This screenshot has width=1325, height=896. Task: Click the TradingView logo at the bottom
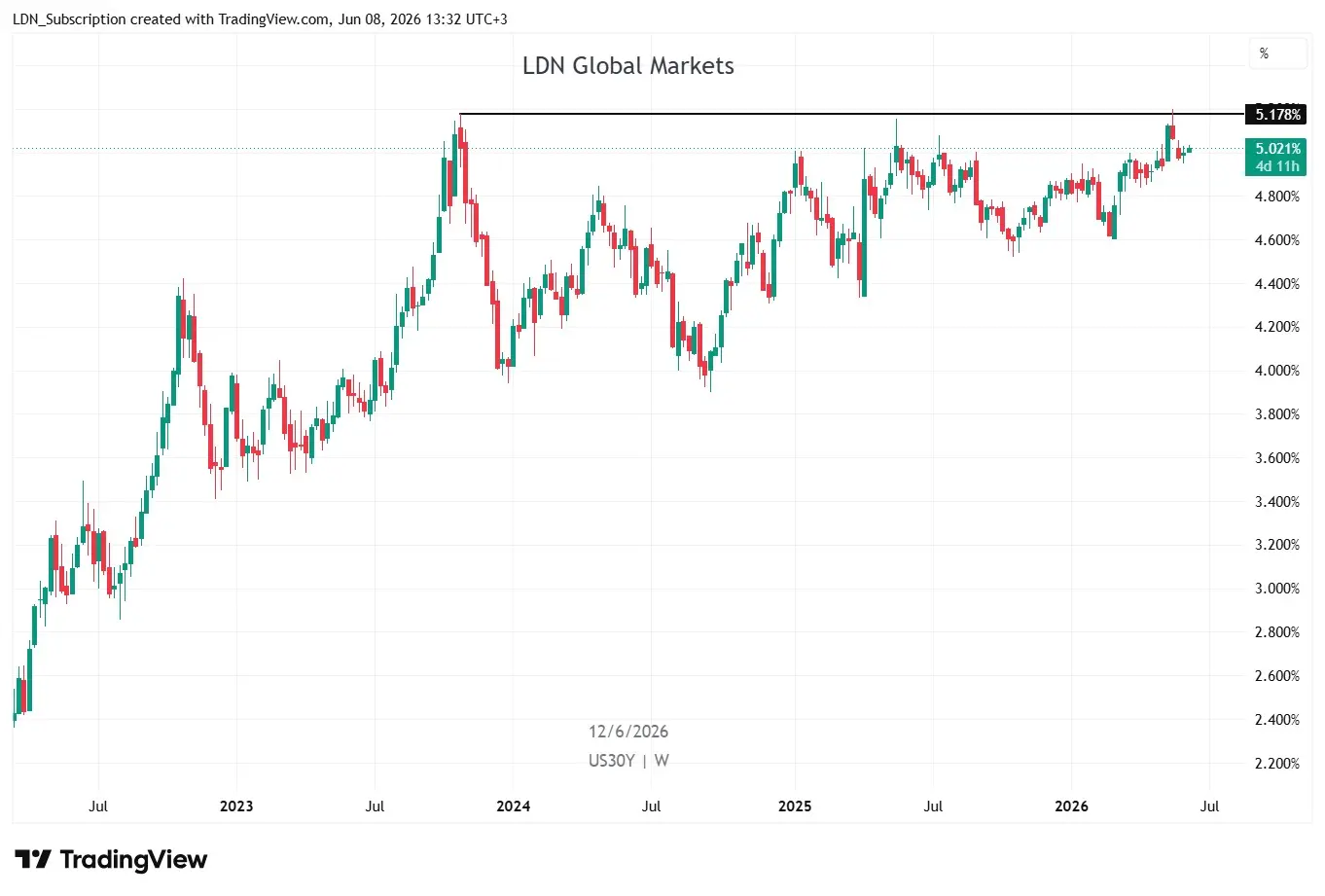pos(111,860)
